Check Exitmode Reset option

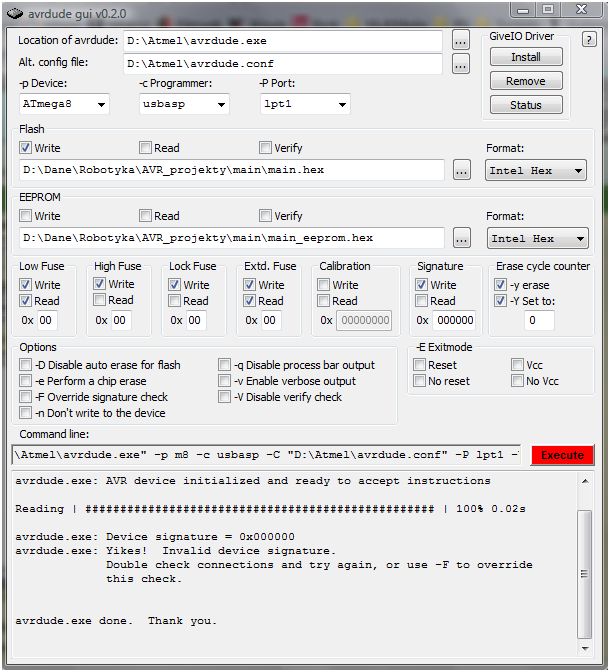(419, 365)
